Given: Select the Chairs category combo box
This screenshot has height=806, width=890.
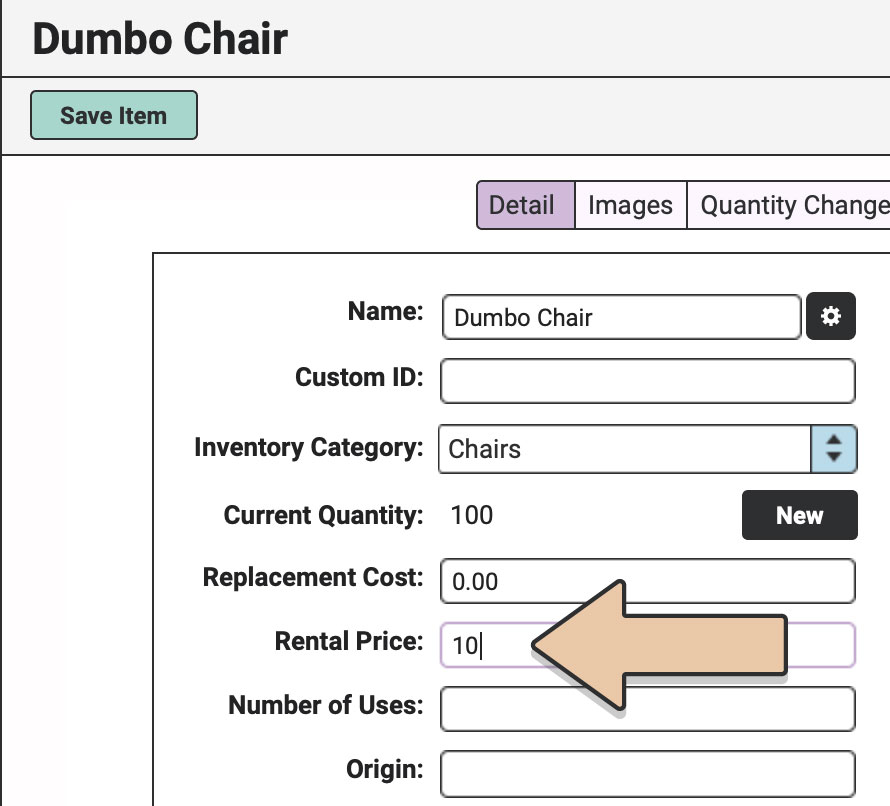Looking at the screenshot, I should (648, 448).
